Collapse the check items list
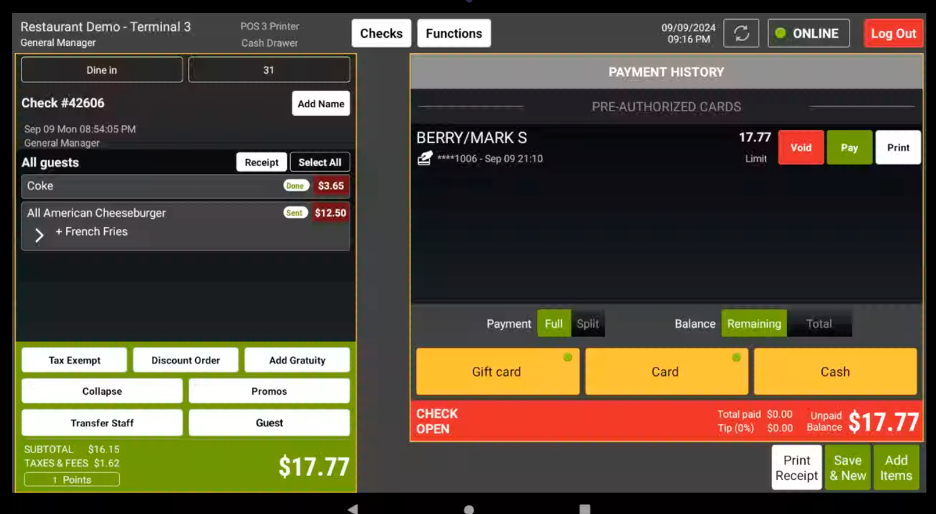Image resolution: width=936 pixels, height=514 pixels. pos(102,391)
